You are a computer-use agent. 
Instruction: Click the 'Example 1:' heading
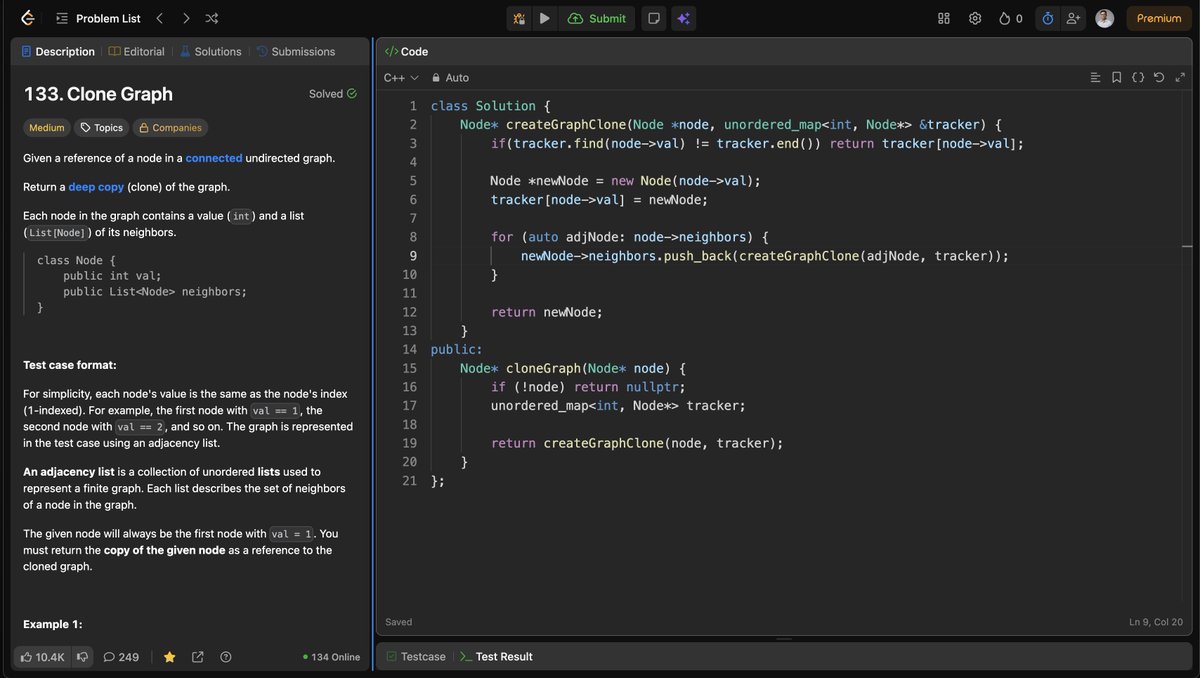click(x=53, y=624)
